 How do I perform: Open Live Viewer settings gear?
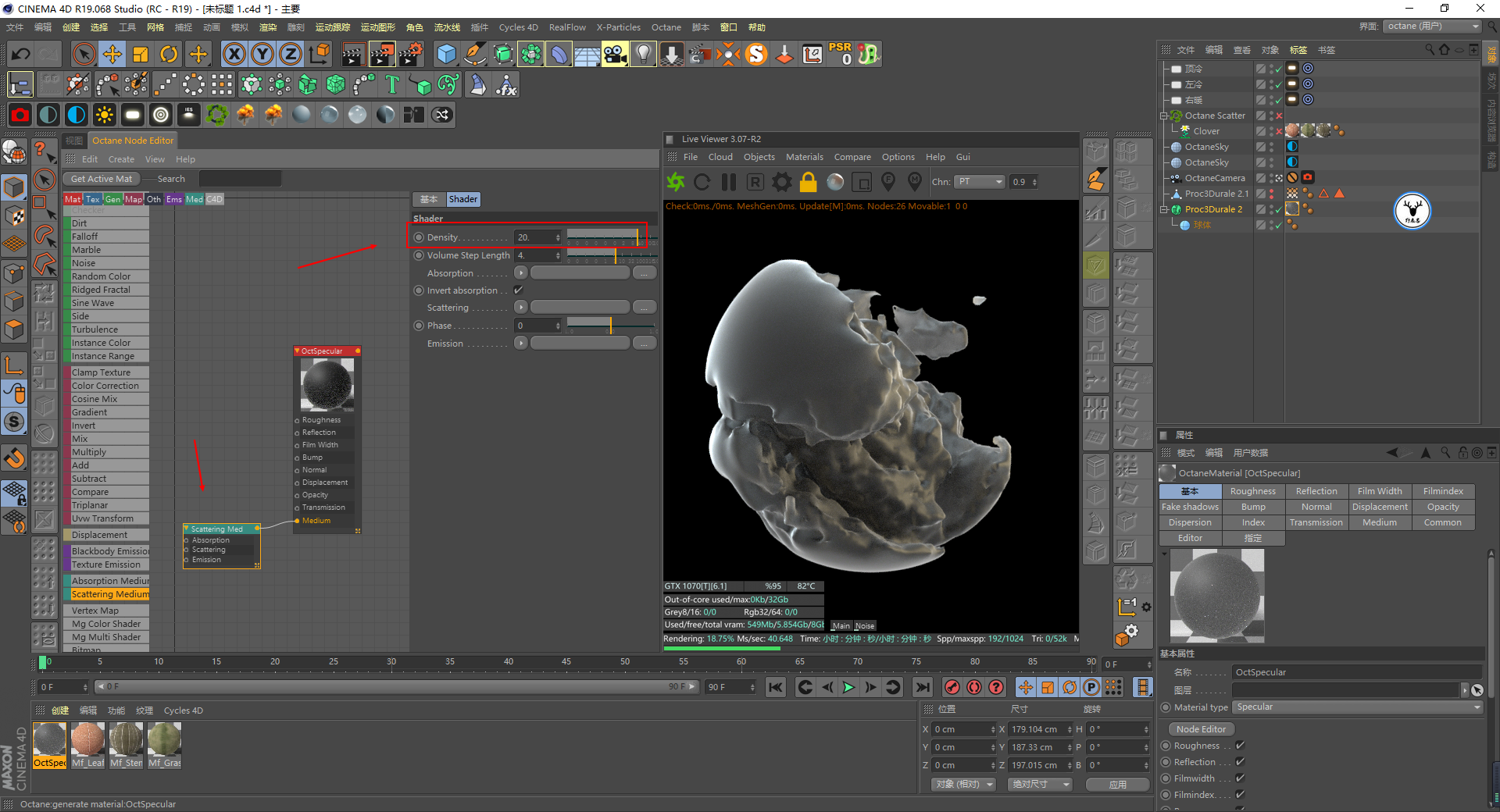click(782, 182)
